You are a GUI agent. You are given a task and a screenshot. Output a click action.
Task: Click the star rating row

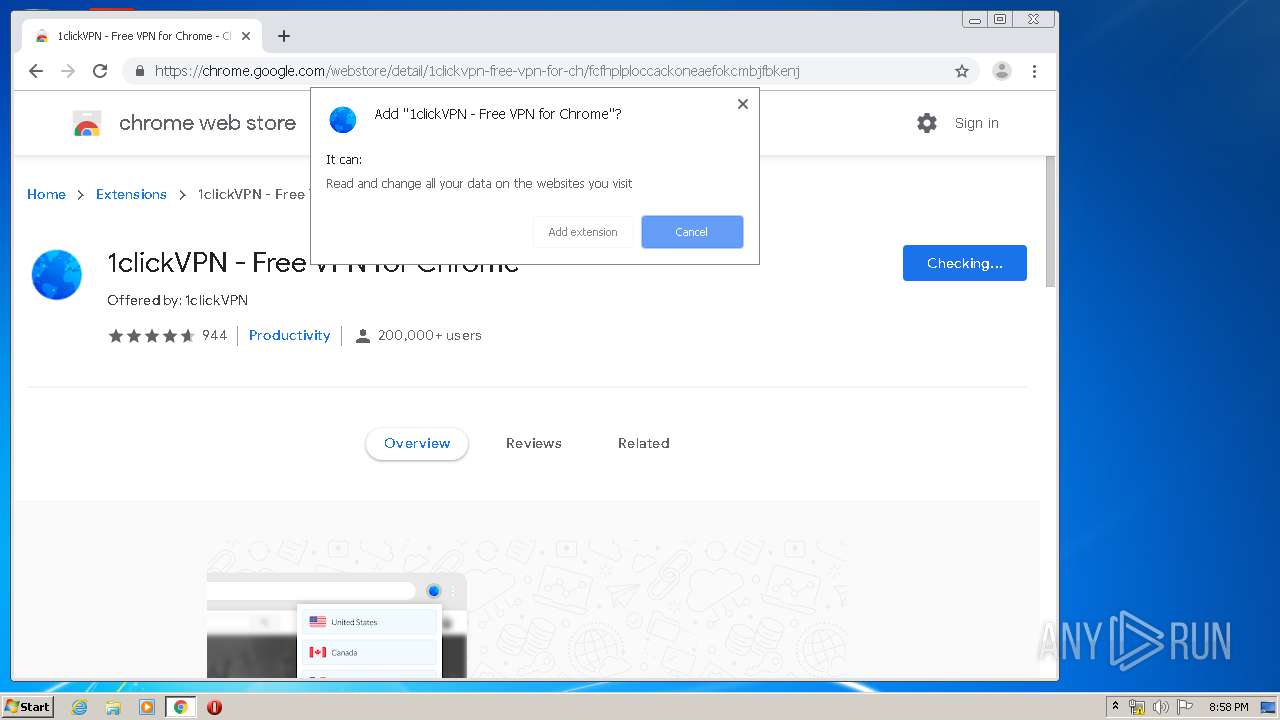(151, 336)
